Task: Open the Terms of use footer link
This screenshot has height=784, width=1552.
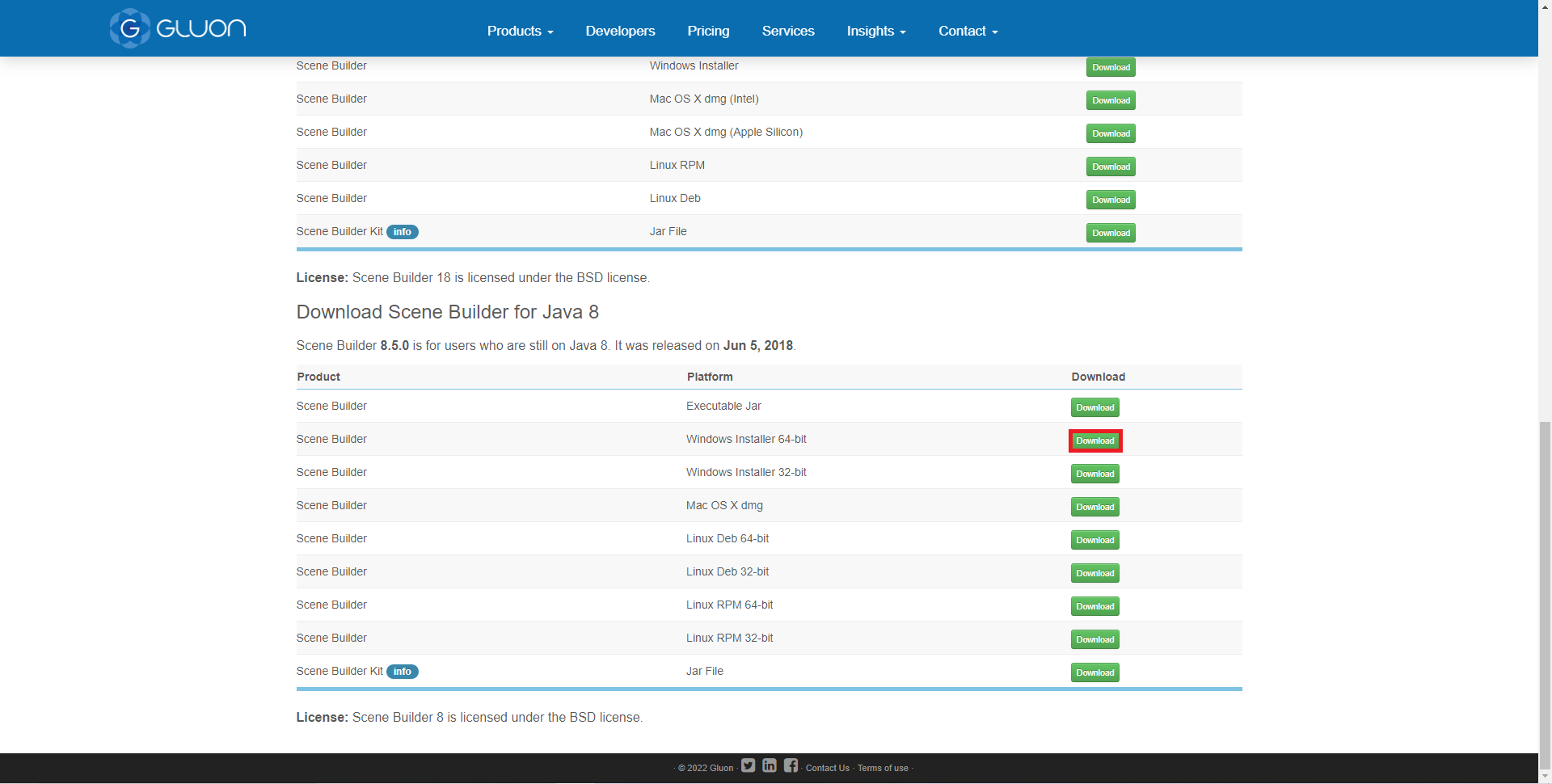Action: [883, 768]
